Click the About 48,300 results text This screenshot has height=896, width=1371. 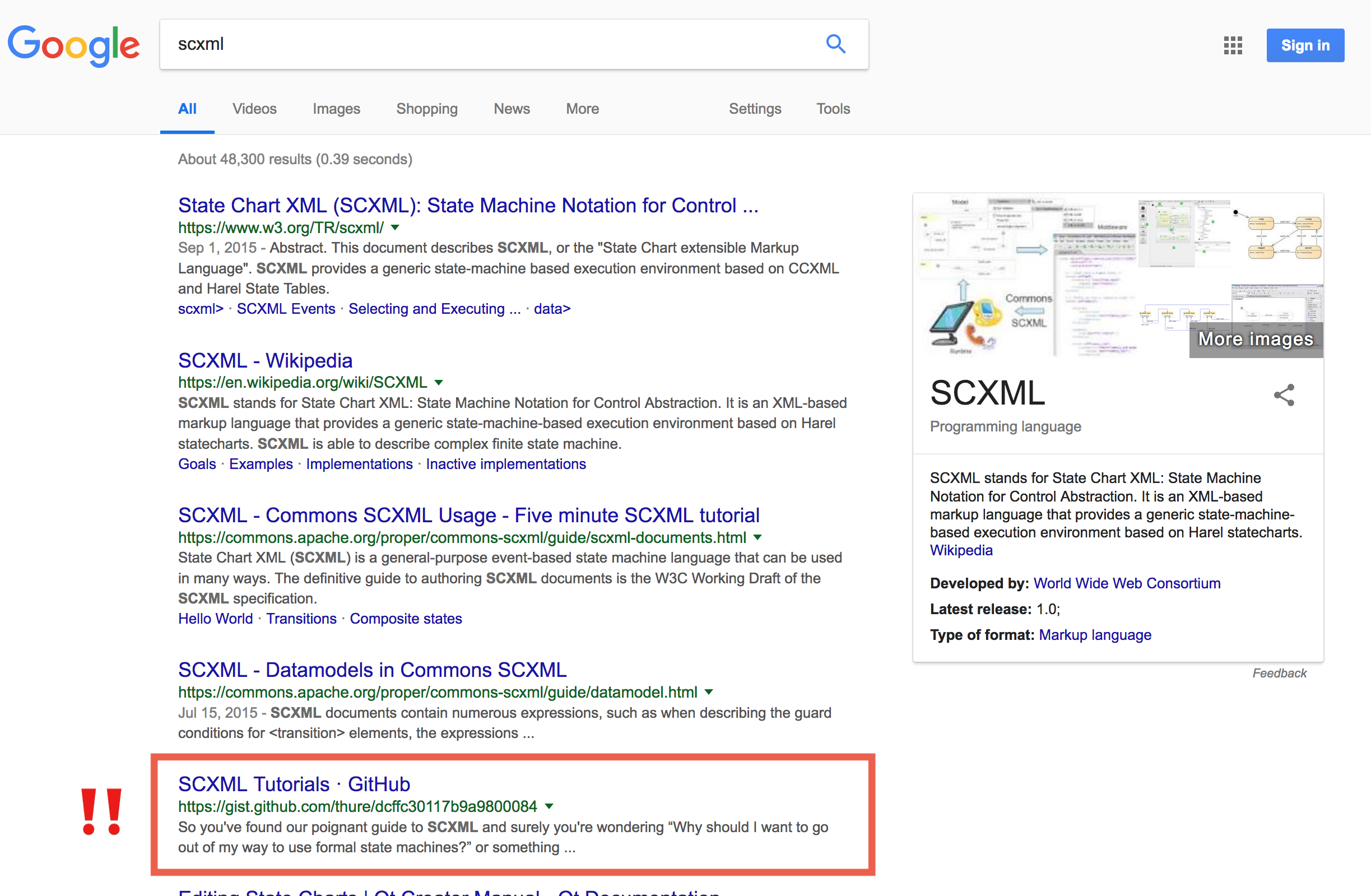(x=295, y=159)
